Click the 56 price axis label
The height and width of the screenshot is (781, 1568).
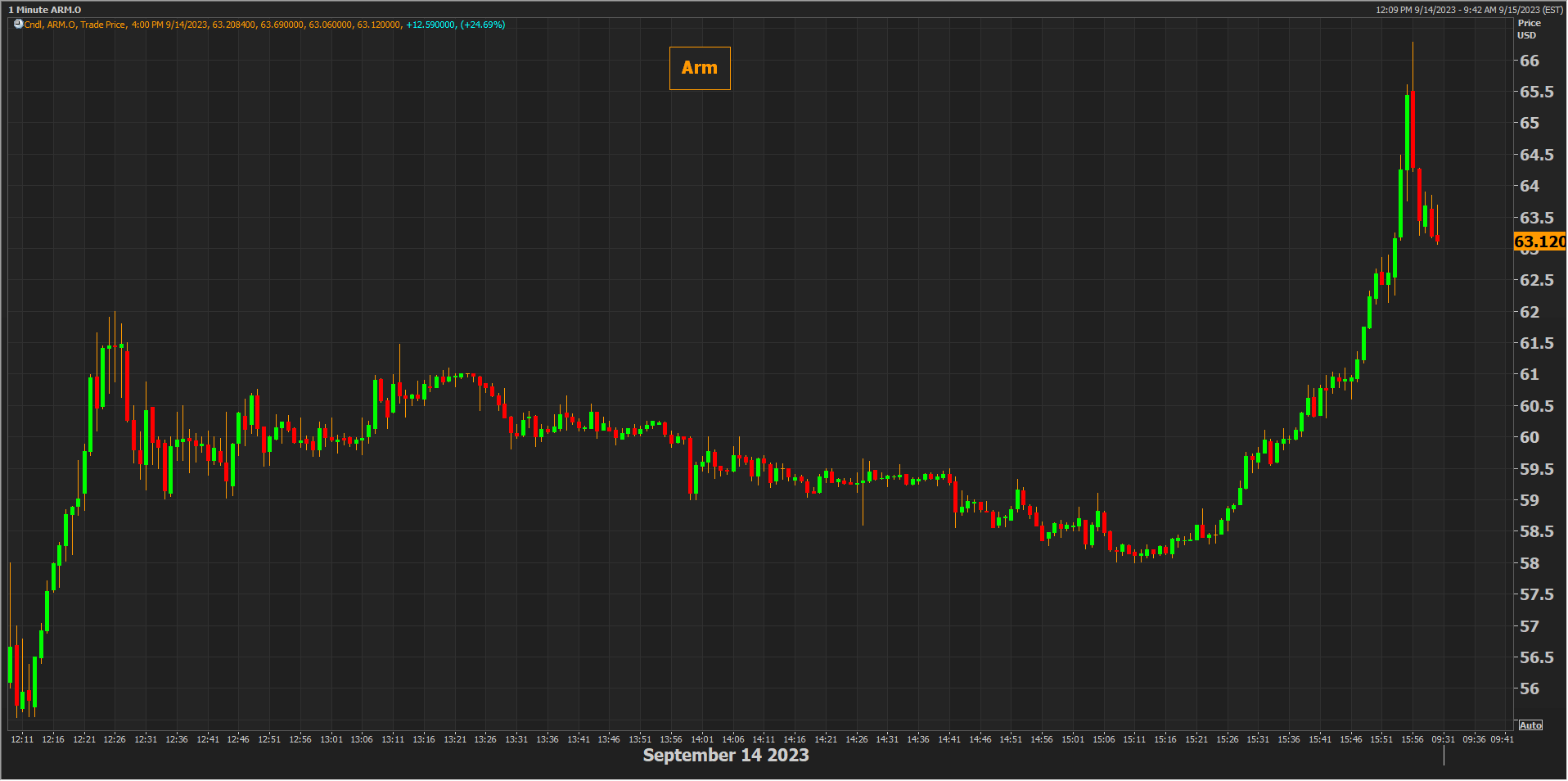tap(1529, 688)
